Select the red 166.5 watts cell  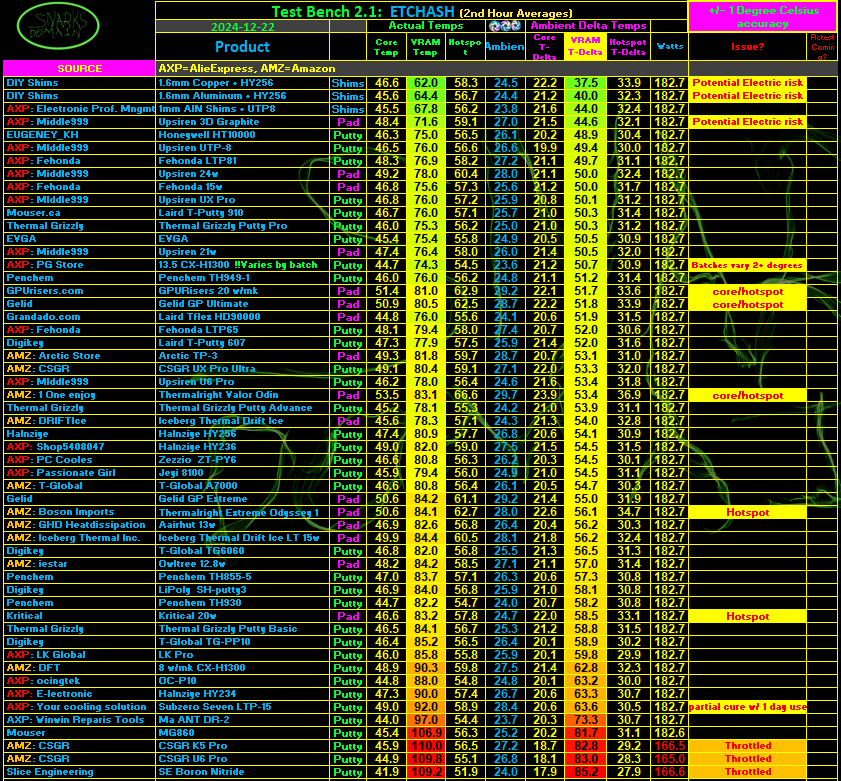click(669, 746)
